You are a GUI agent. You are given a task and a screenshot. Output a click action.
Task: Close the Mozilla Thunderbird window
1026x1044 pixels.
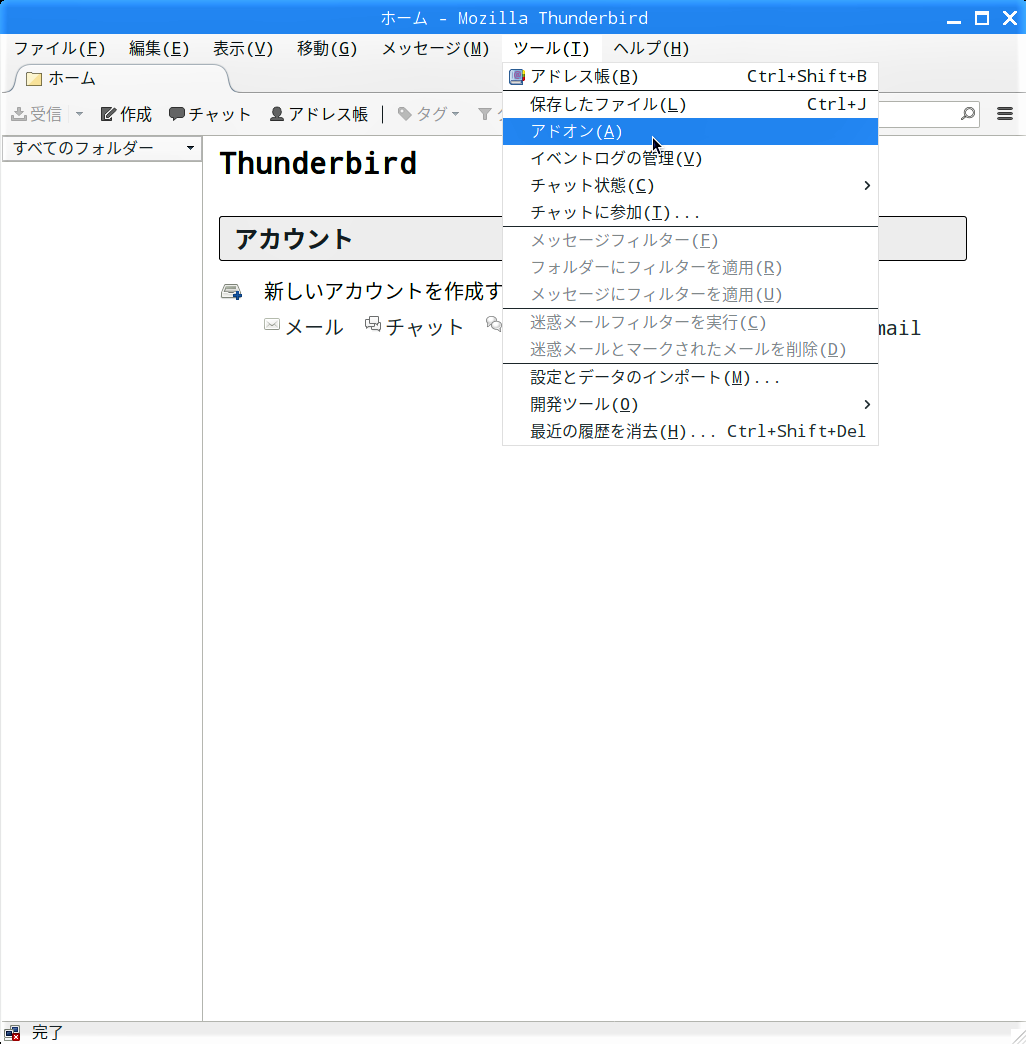point(1010,18)
